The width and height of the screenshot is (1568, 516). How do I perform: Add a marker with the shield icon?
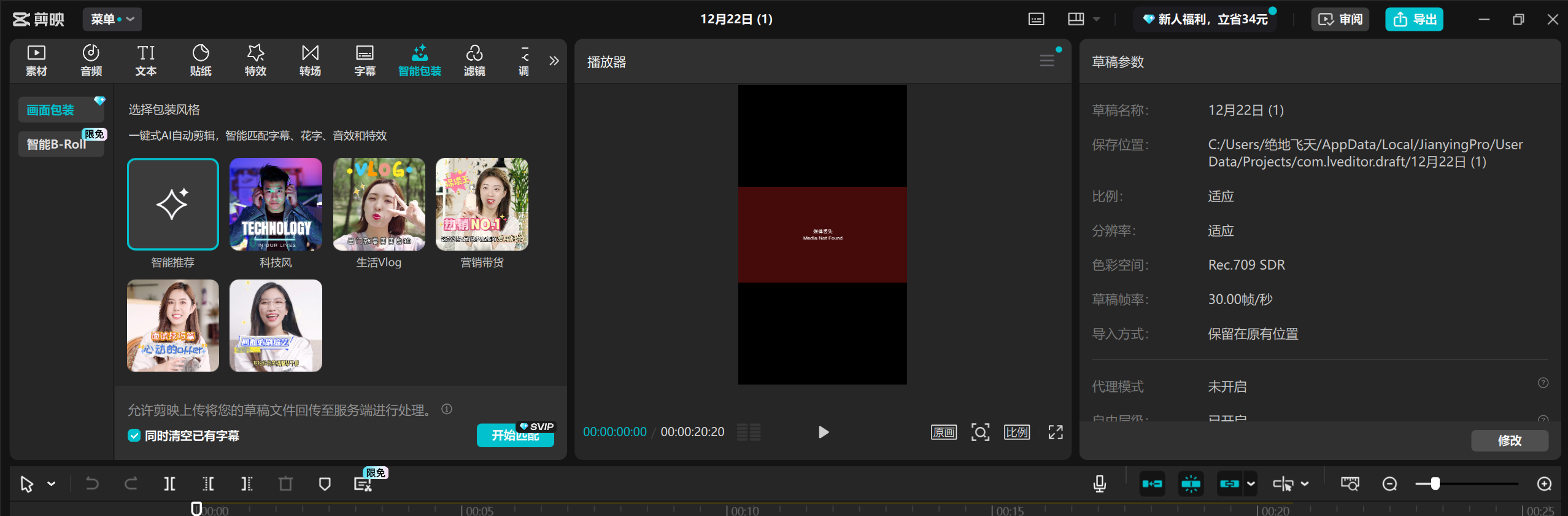tap(325, 484)
